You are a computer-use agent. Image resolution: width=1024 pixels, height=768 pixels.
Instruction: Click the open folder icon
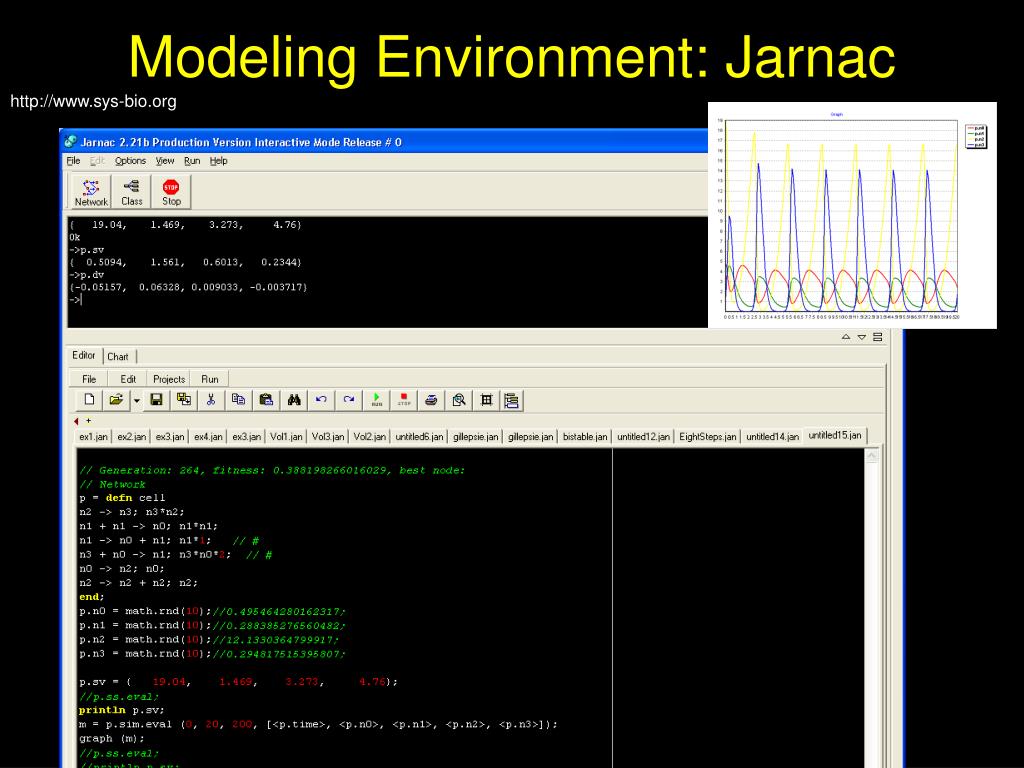(x=116, y=400)
